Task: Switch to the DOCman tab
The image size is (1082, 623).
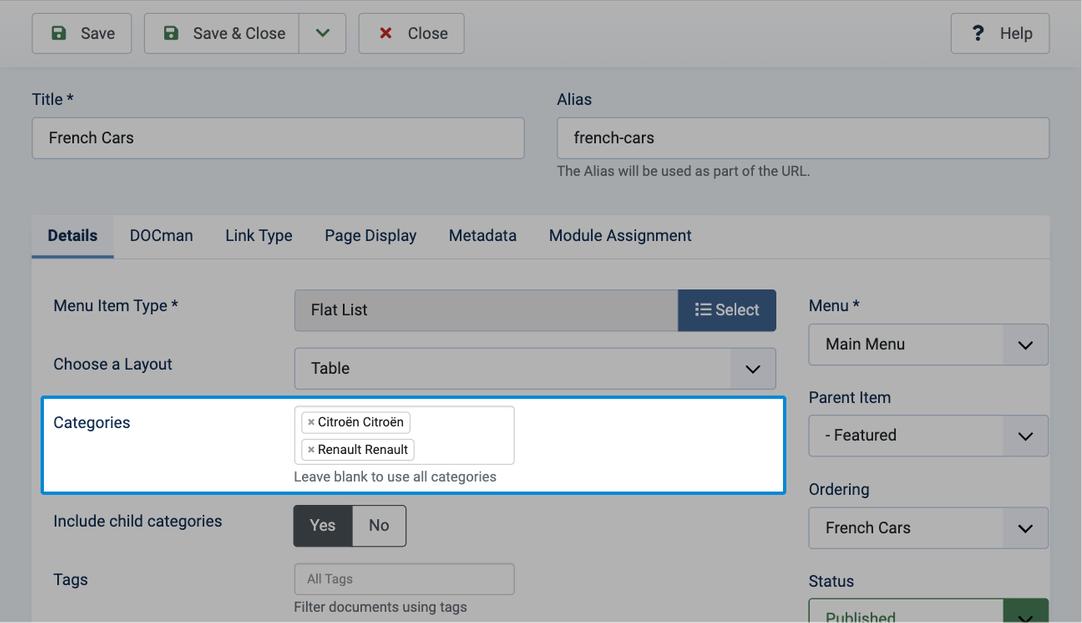Action: pyautogui.click(x=161, y=236)
